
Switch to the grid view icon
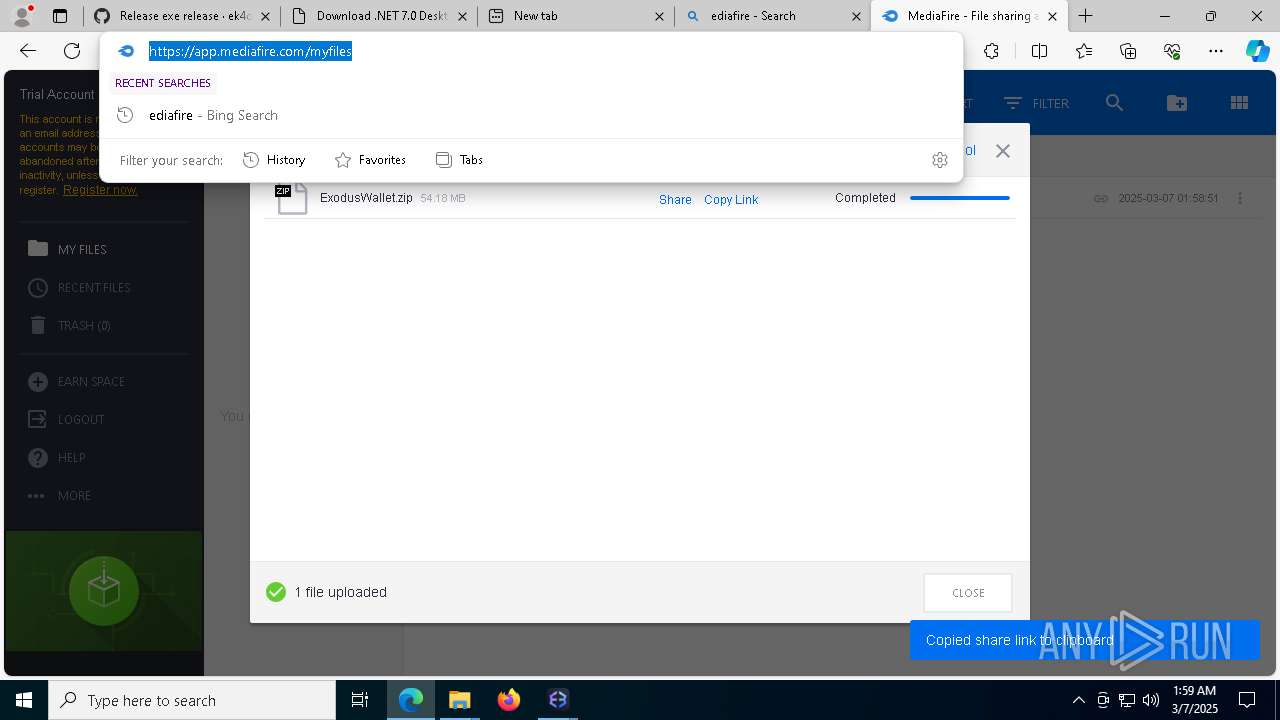point(1239,103)
